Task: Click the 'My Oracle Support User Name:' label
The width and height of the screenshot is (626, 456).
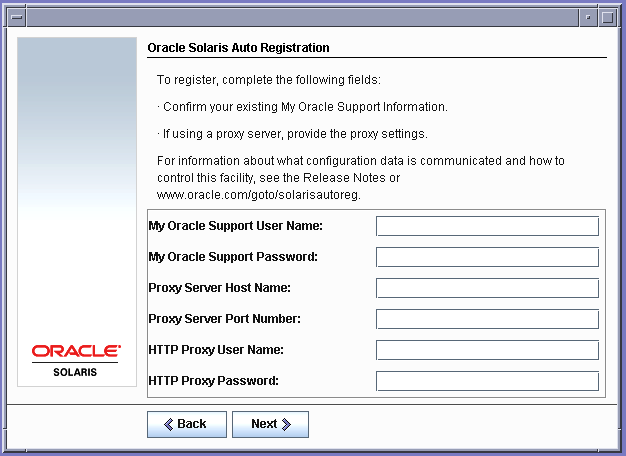Action: (x=236, y=226)
